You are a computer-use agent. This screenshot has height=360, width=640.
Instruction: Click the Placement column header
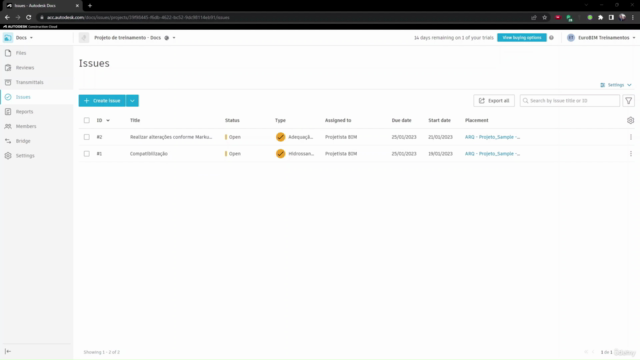[476, 120]
